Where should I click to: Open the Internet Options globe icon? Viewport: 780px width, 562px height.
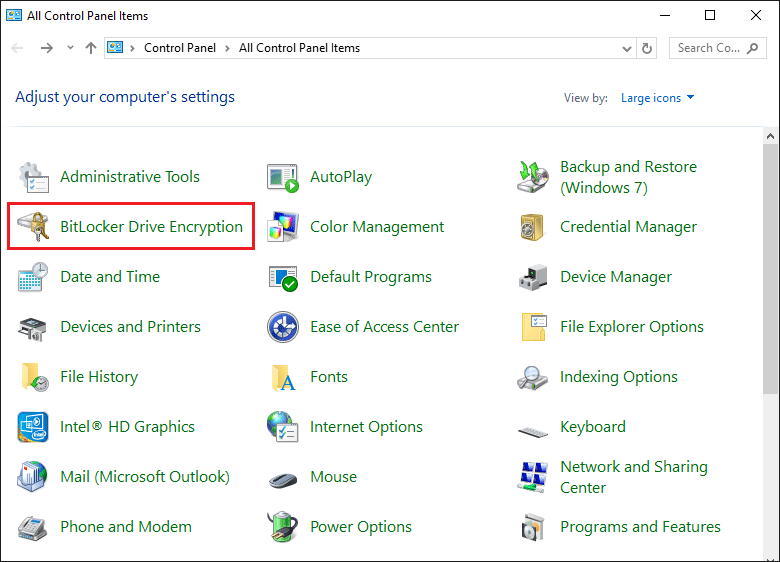pyautogui.click(x=283, y=427)
